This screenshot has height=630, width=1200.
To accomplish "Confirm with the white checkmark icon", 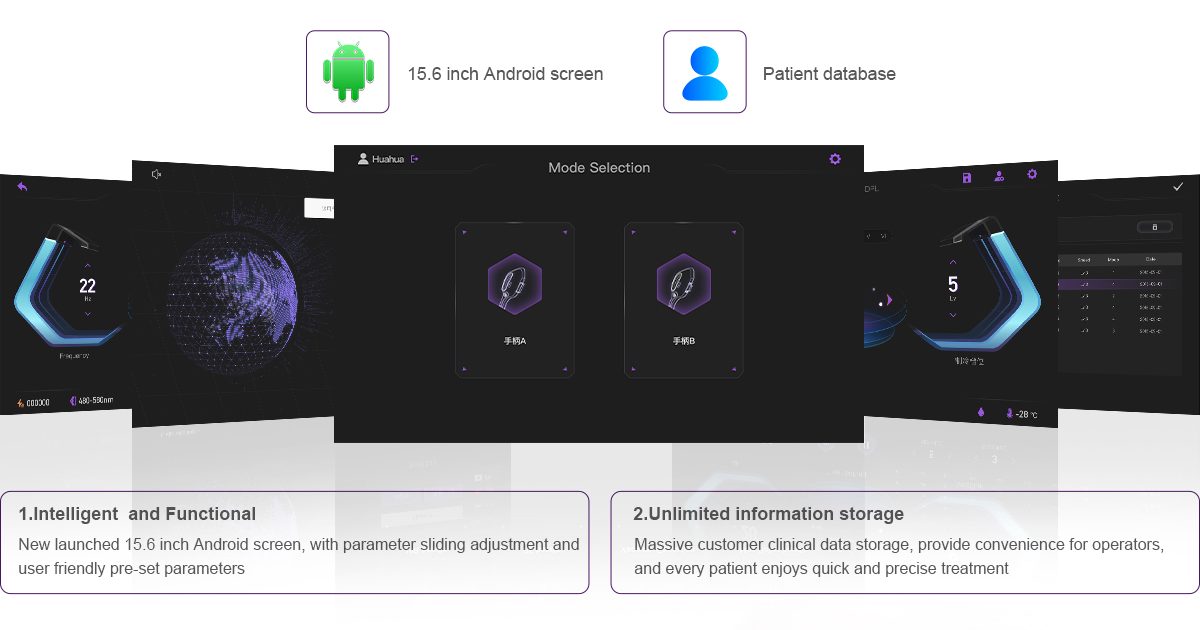I will pos(1177,187).
